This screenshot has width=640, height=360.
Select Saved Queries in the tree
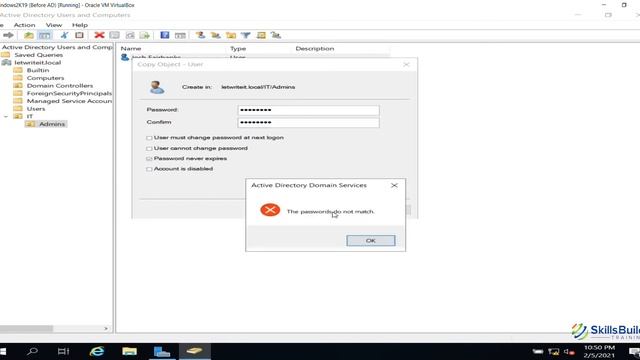coord(38,55)
